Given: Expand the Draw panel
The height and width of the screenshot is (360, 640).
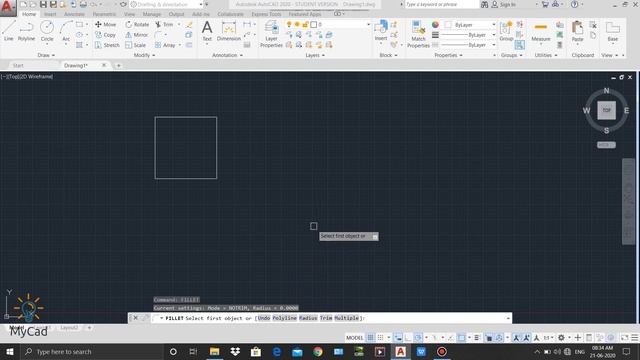Looking at the screenshot, I should click(x=46, y=55).
